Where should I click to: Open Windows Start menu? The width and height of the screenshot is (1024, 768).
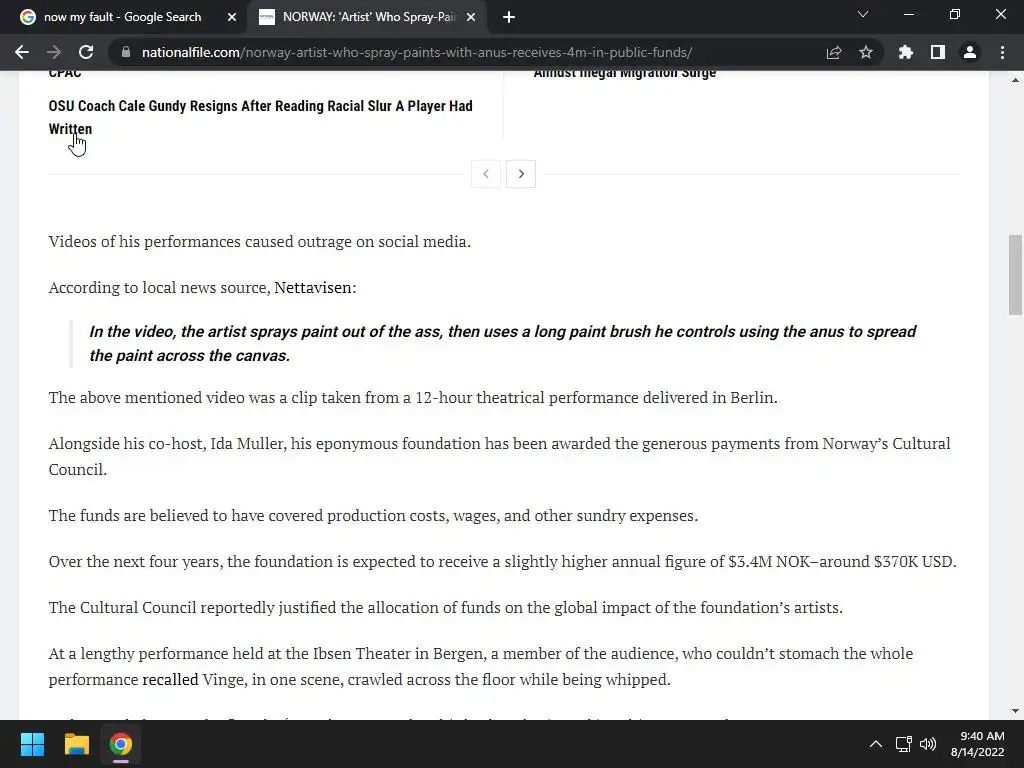32,744
